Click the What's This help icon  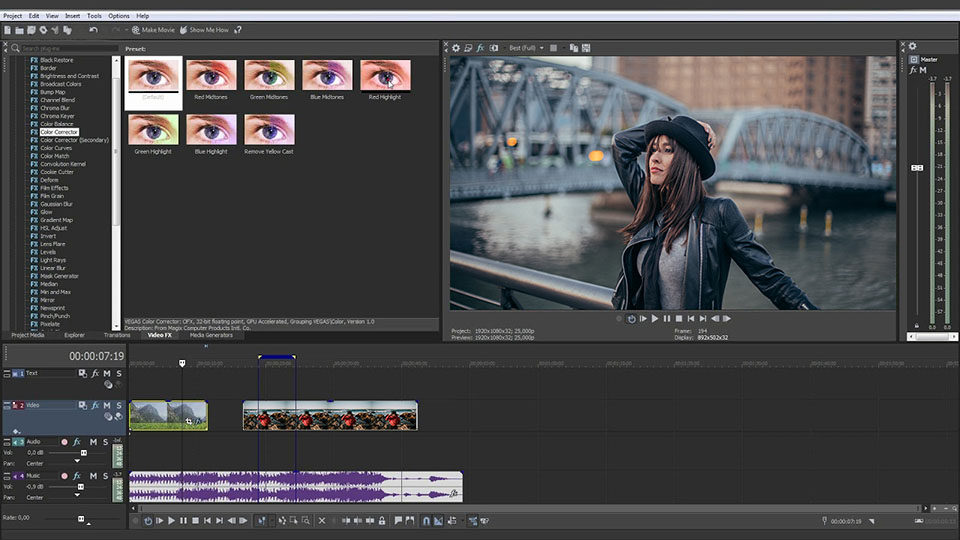(x=238, y=30)
